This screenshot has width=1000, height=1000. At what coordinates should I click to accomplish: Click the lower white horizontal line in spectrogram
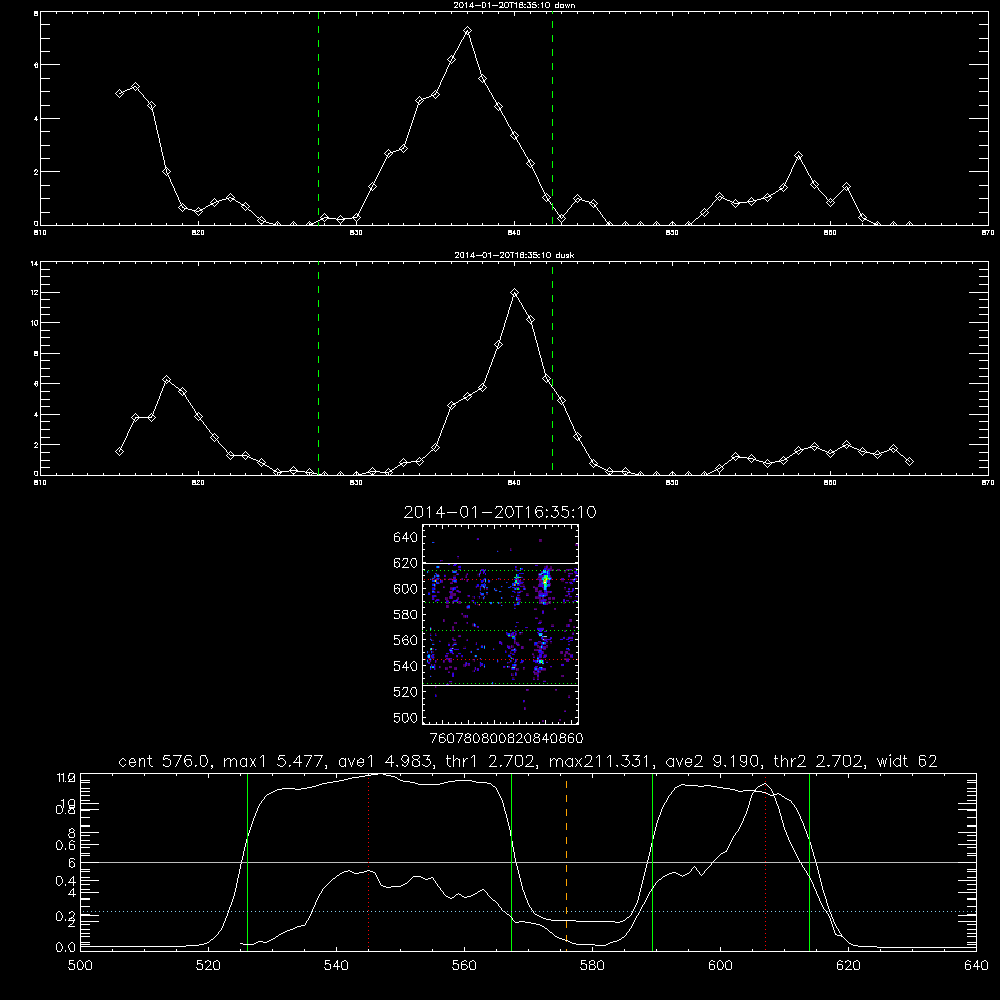coord(501,686)
